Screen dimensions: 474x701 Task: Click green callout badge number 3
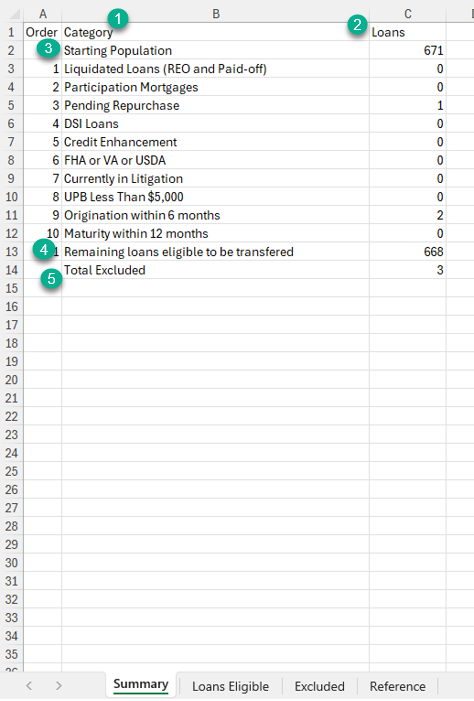point(48,47)
